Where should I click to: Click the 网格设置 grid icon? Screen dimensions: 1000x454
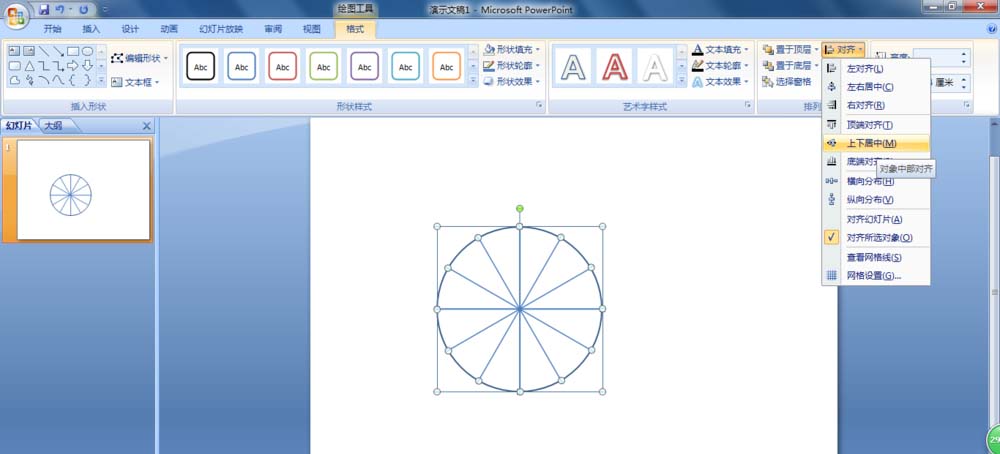[832, 275]
